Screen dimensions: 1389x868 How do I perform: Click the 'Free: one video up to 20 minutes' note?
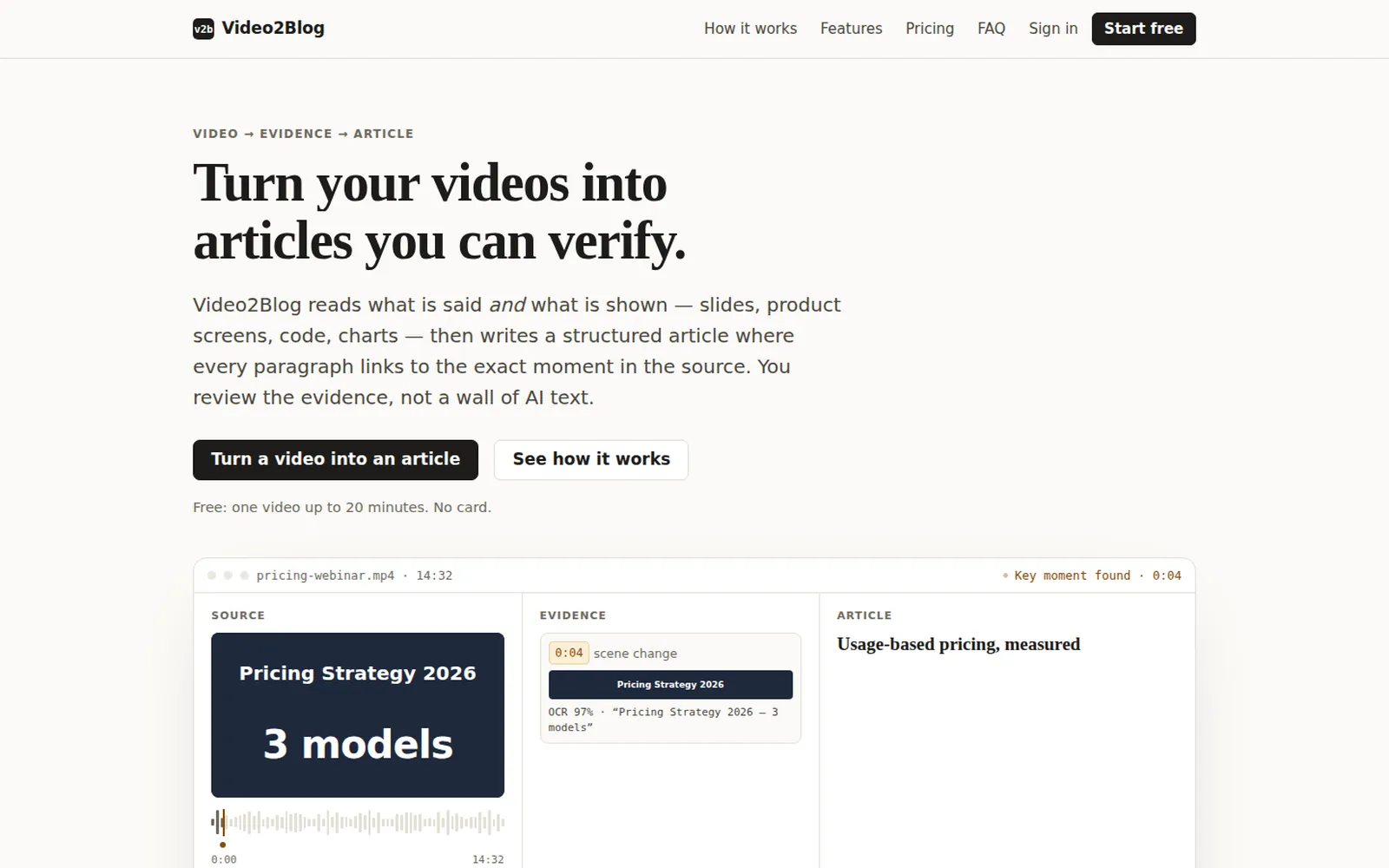342,507
